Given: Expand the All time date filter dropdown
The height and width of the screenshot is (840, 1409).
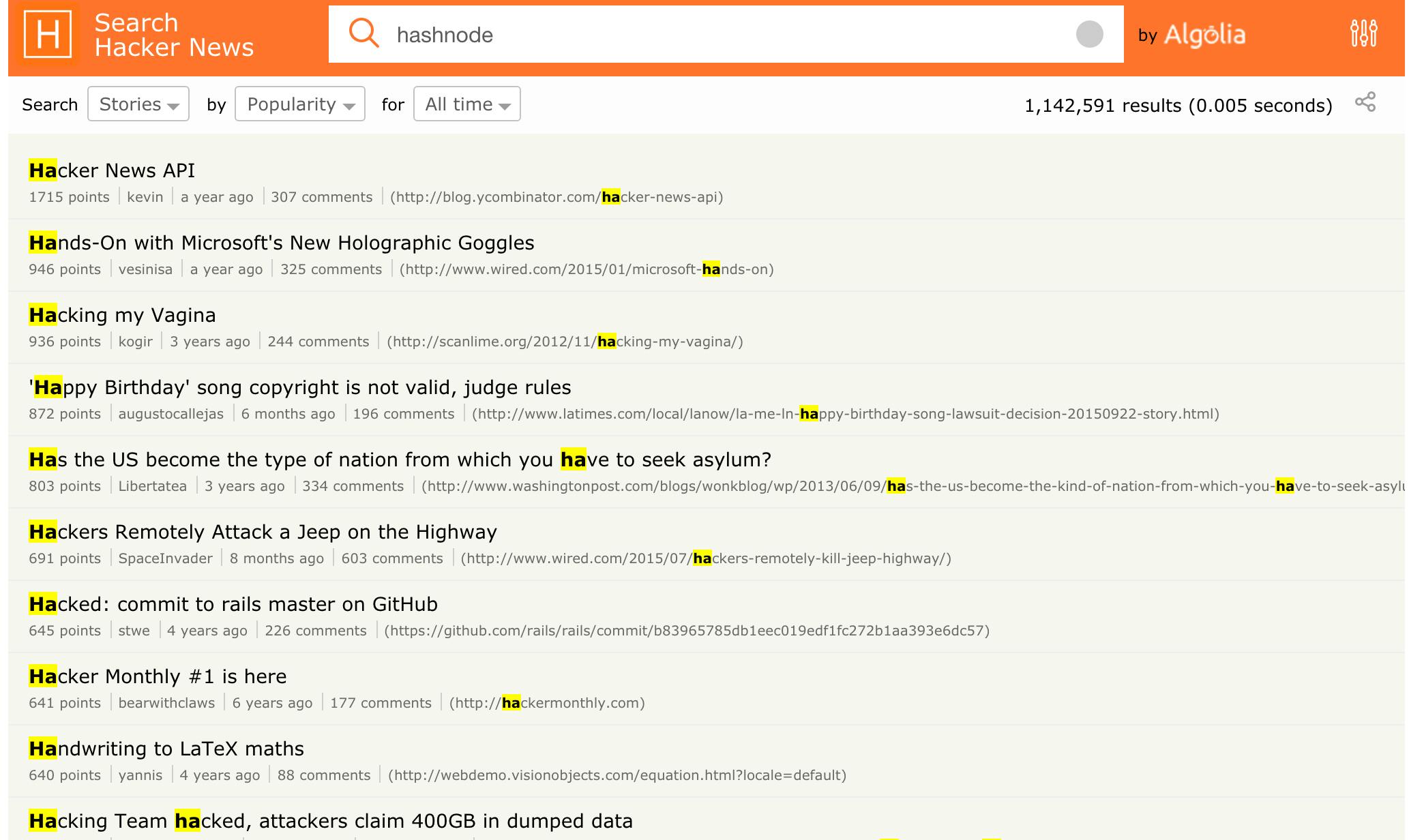Looking at the screenshot, I should point(465,104).
